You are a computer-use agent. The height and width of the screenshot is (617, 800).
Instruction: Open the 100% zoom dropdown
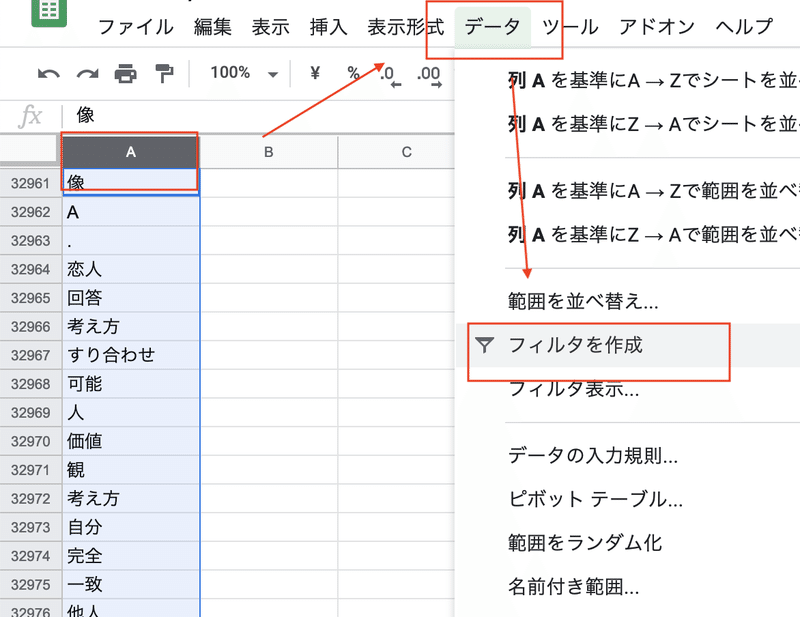(244, 73)
